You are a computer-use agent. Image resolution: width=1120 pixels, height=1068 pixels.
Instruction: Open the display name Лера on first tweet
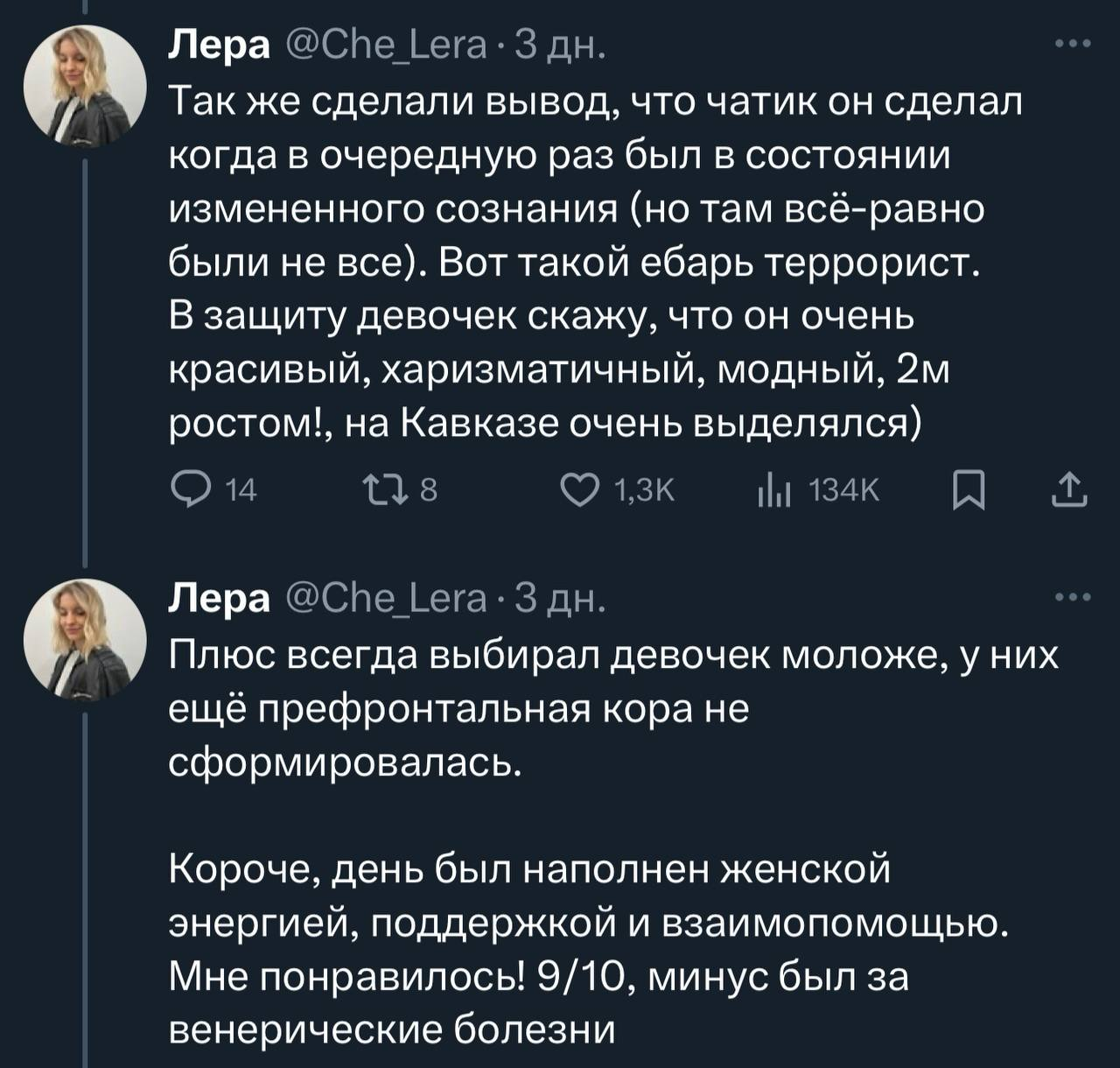click(219, 46)
